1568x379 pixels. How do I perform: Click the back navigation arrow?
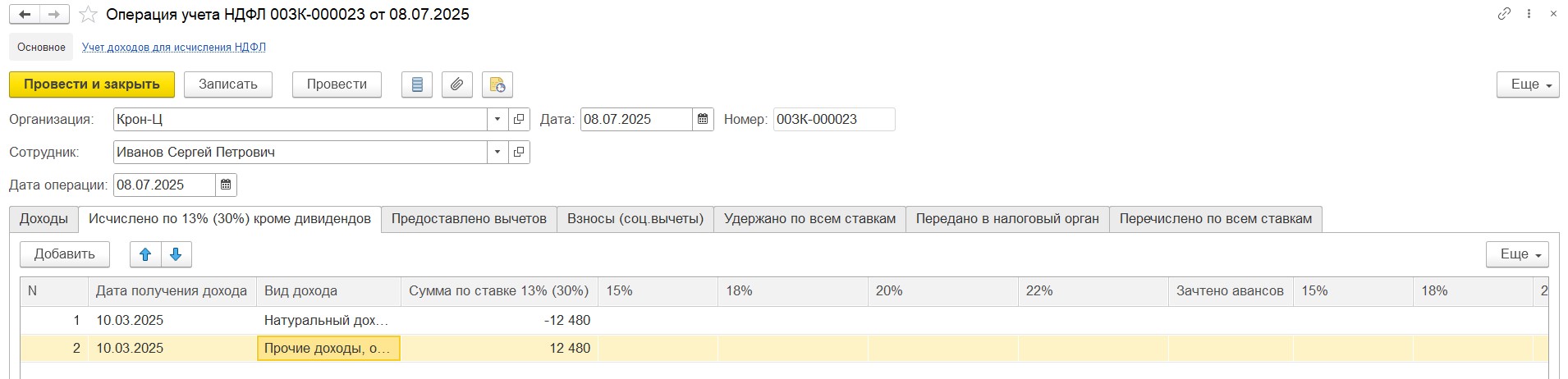pyautogui.click(x=25, y=15)
